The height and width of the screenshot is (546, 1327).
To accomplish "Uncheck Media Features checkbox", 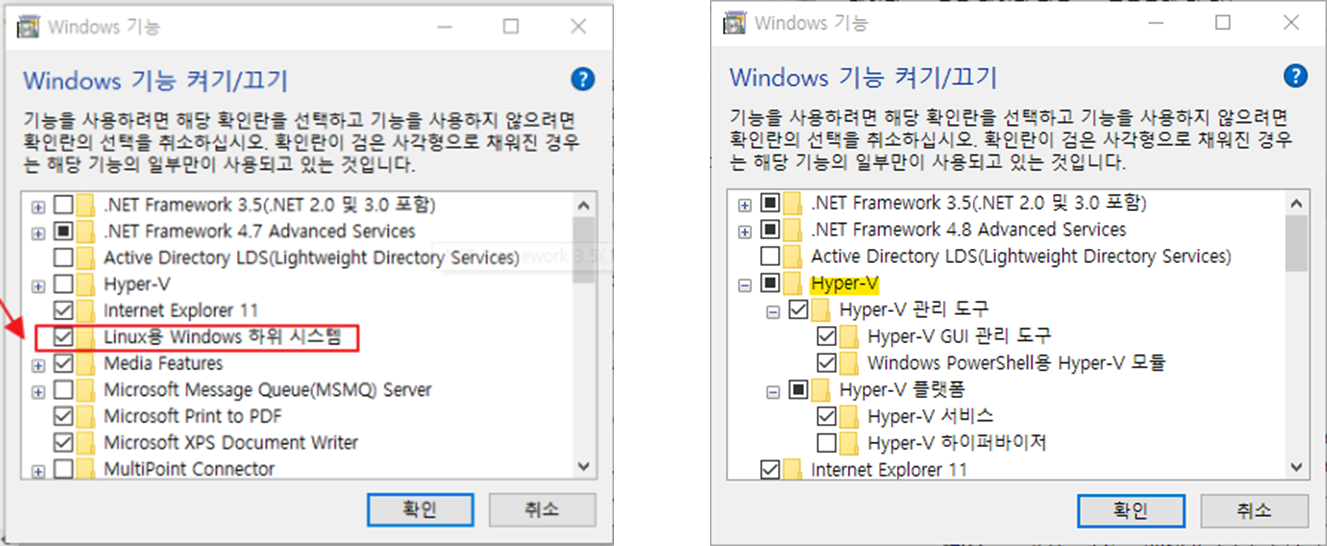I will click(x=63, y=363).
